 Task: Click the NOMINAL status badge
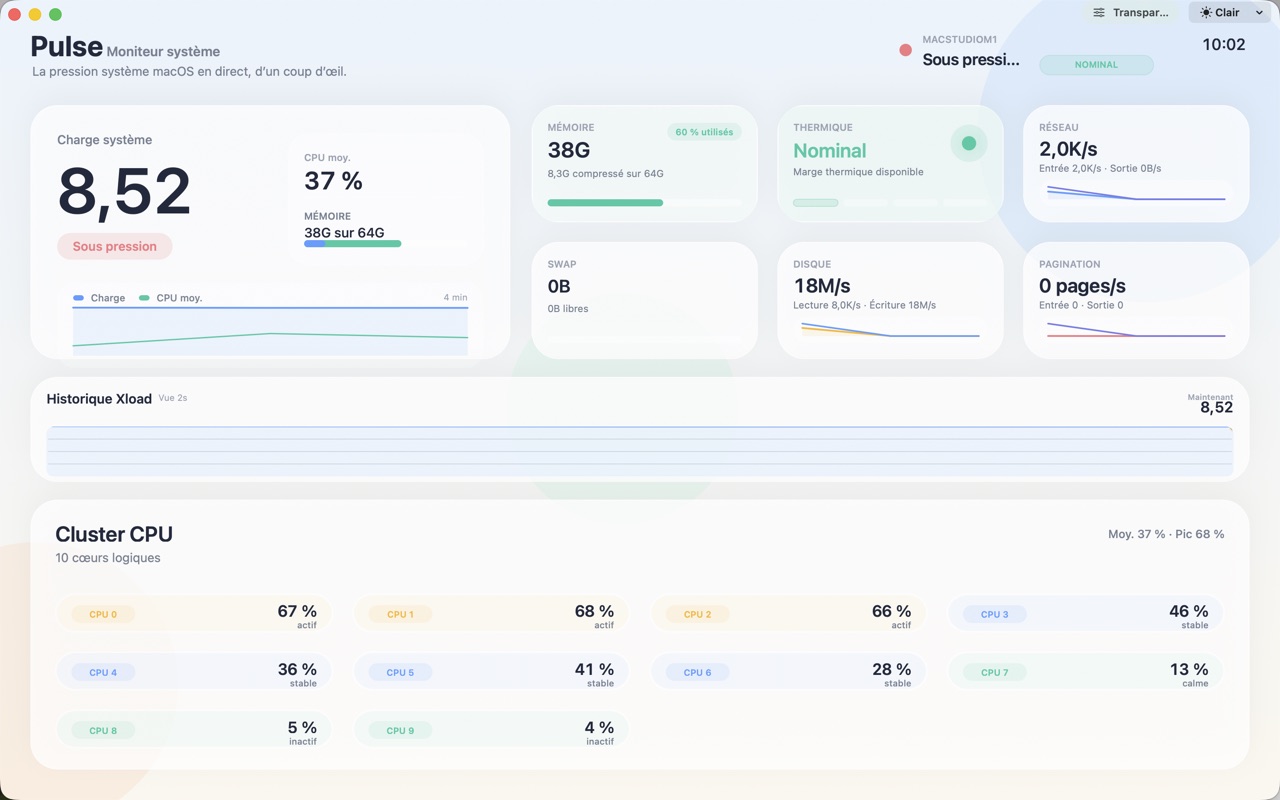pyautogui.click(x=1096, y=65)
